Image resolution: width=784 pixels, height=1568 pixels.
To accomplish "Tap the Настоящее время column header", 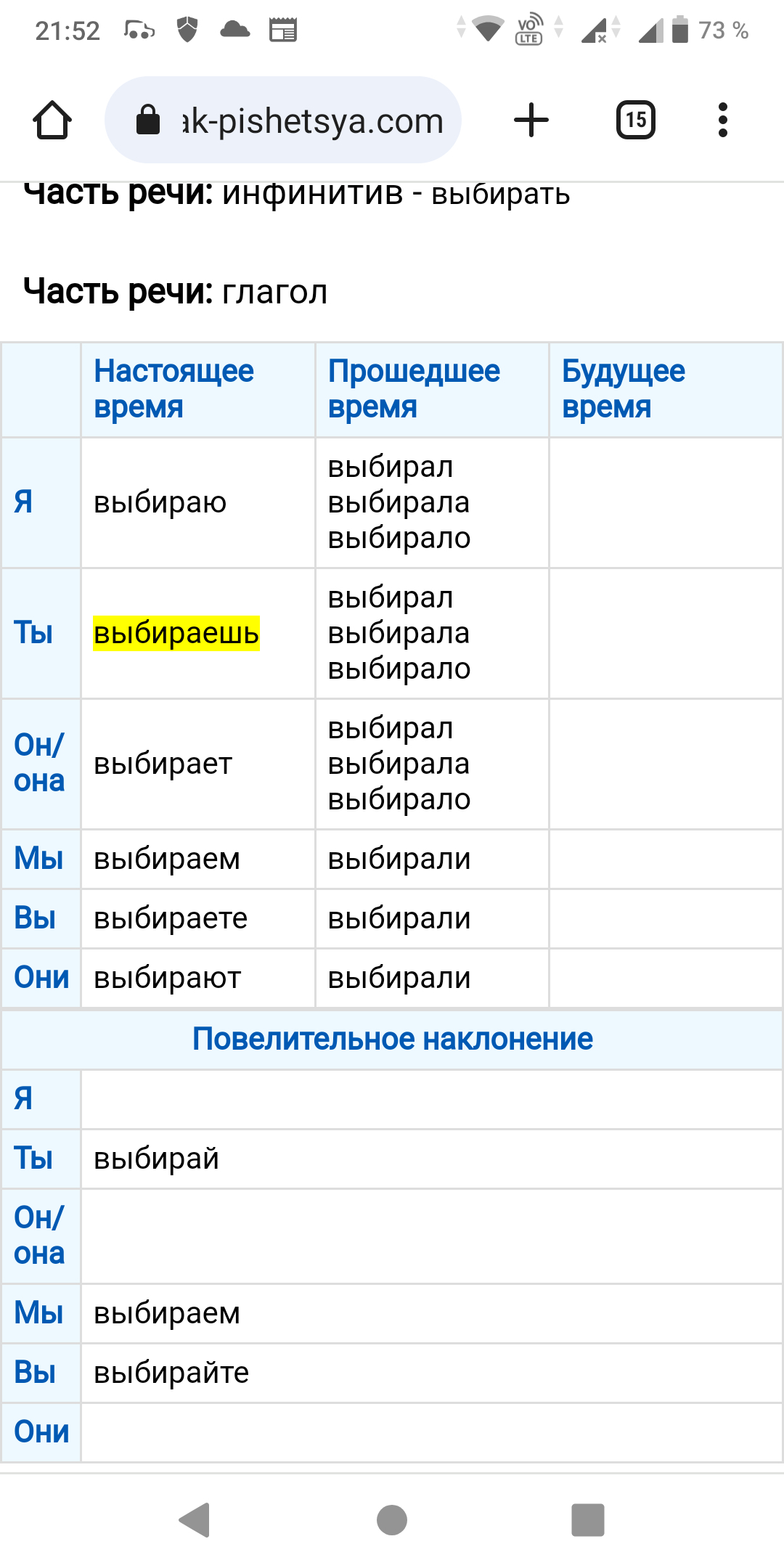I will [x=174, y=389].
